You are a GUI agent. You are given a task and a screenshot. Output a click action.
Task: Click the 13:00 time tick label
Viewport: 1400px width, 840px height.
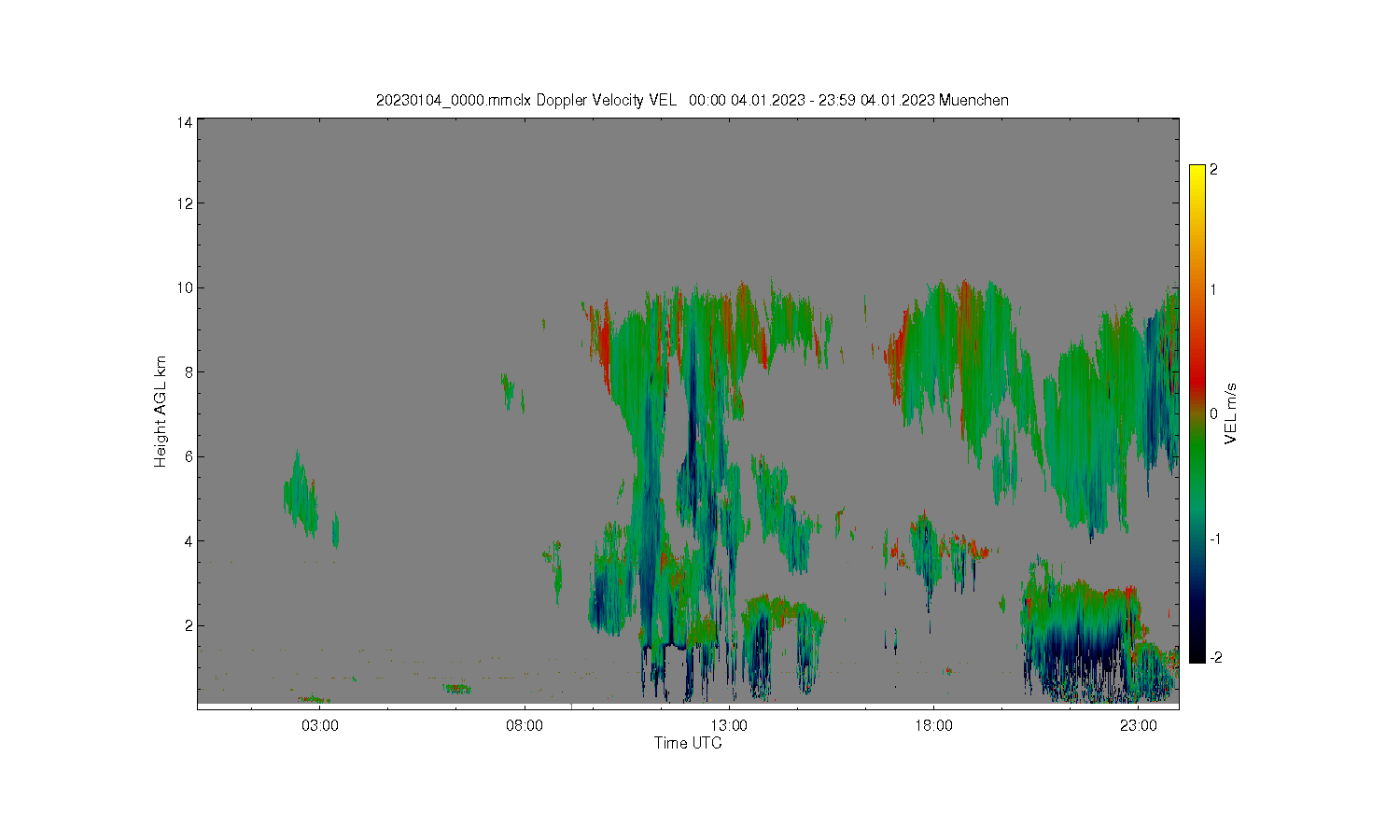pyautogui.click(x=729, y=725)
